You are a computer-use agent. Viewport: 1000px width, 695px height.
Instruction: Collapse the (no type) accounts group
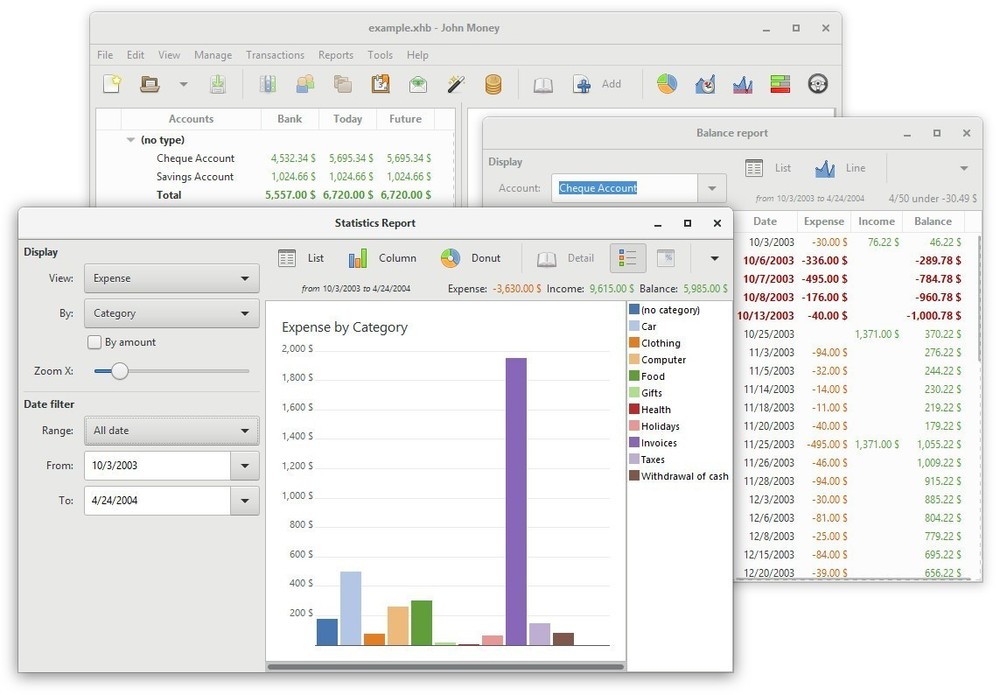(x=130, y=139)
